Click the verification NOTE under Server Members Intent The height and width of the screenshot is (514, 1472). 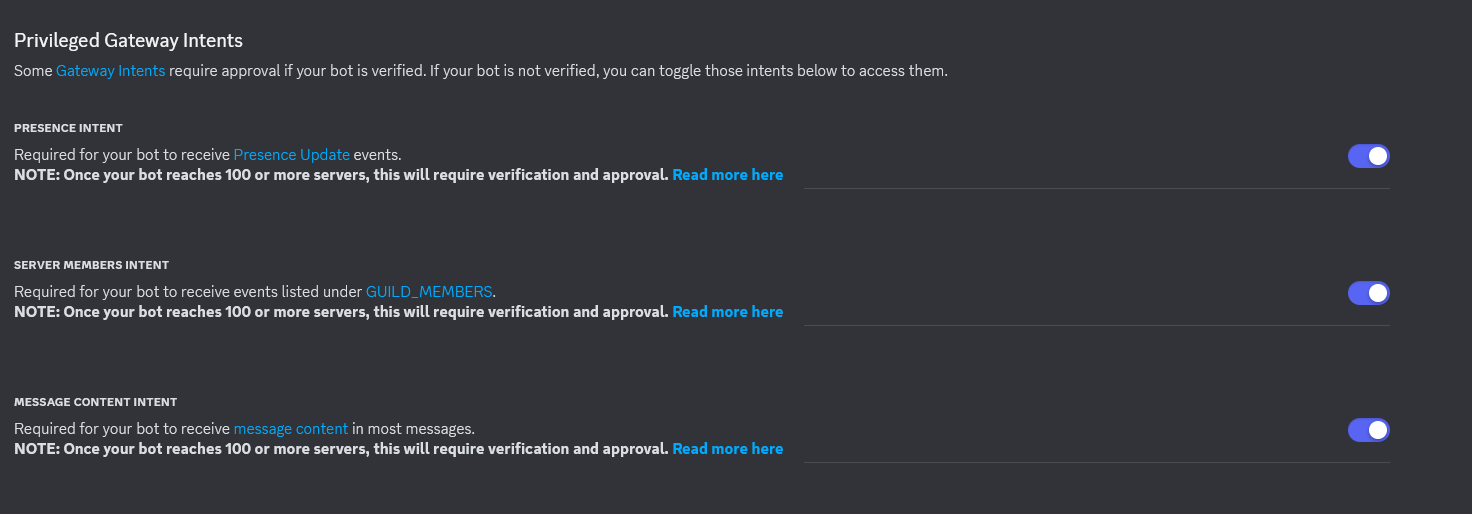click(341, 312)
